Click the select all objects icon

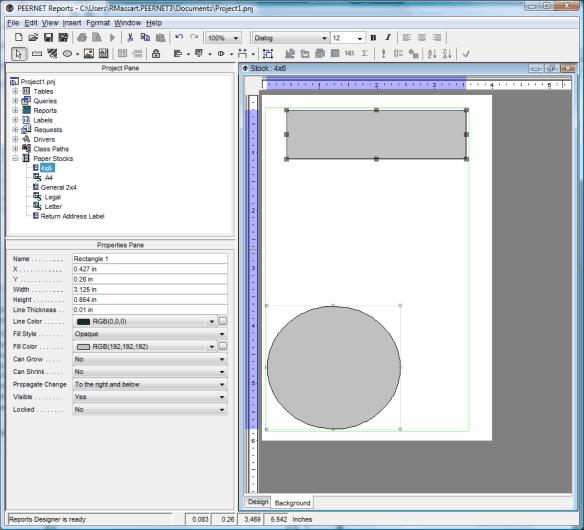(x=268, y=54)
